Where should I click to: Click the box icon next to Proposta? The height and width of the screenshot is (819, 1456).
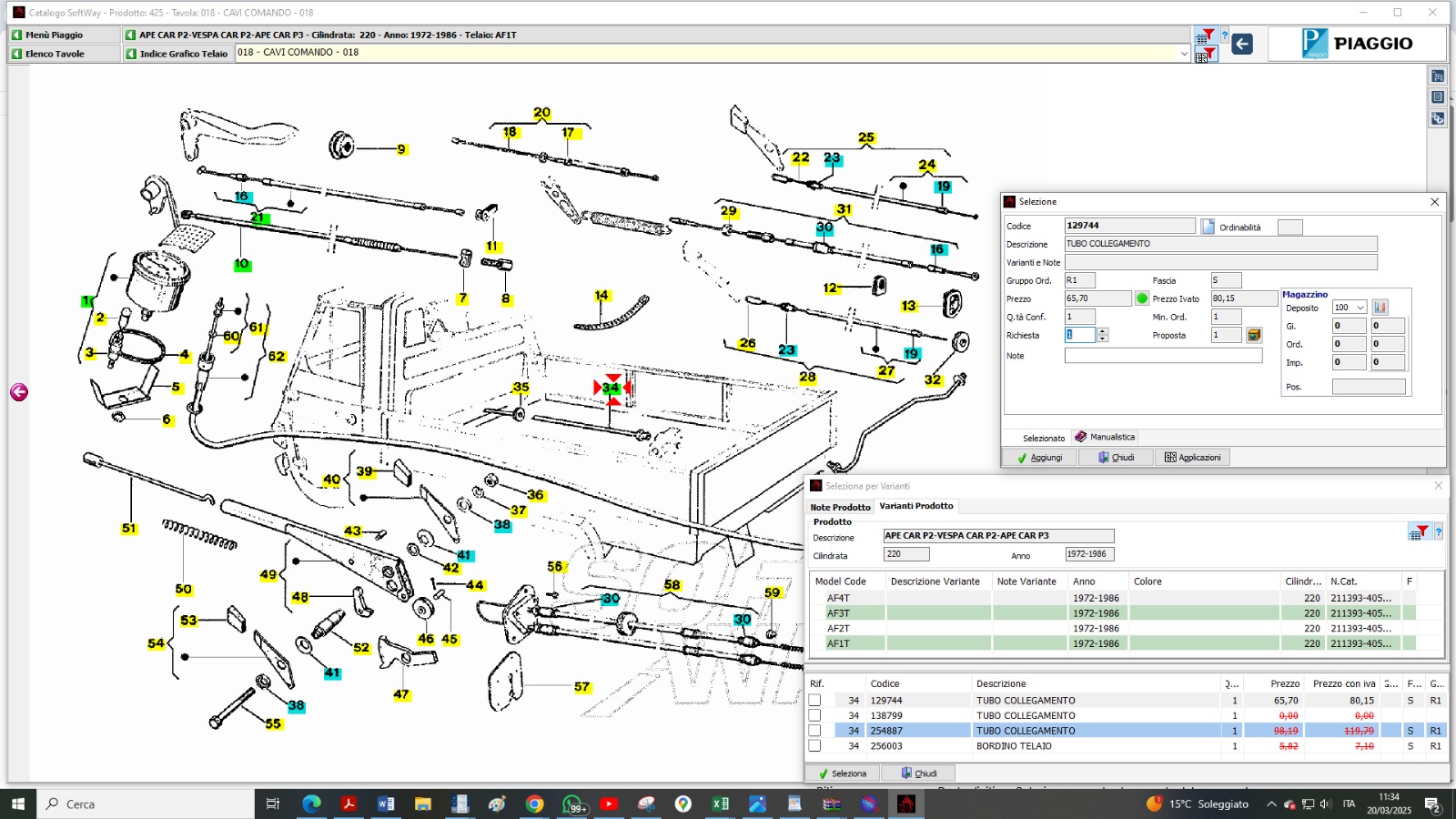tap(1254, 335)
